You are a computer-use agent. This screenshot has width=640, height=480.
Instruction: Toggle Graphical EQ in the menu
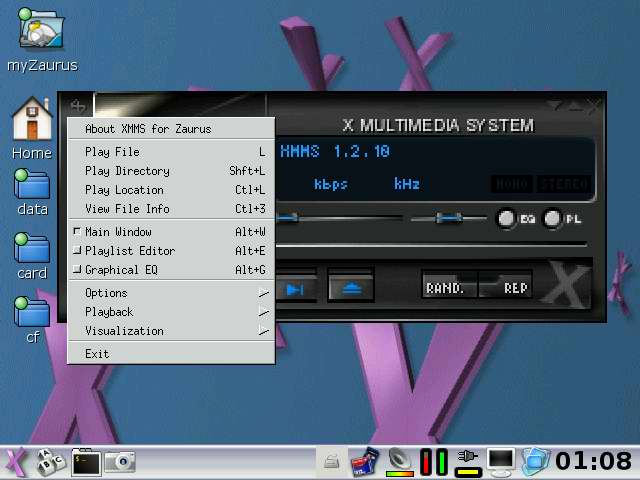click(120, 270)
